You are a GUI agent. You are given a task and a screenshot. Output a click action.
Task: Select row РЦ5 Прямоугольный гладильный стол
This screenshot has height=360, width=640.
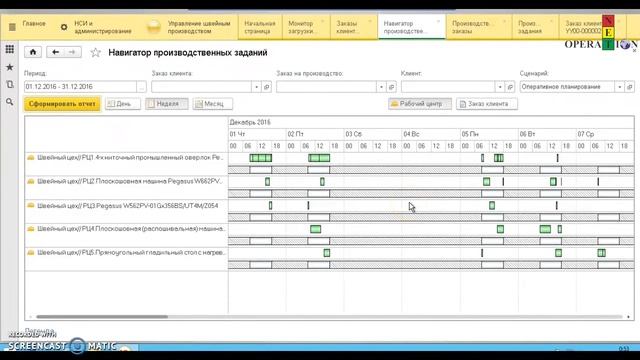(126, 253)
